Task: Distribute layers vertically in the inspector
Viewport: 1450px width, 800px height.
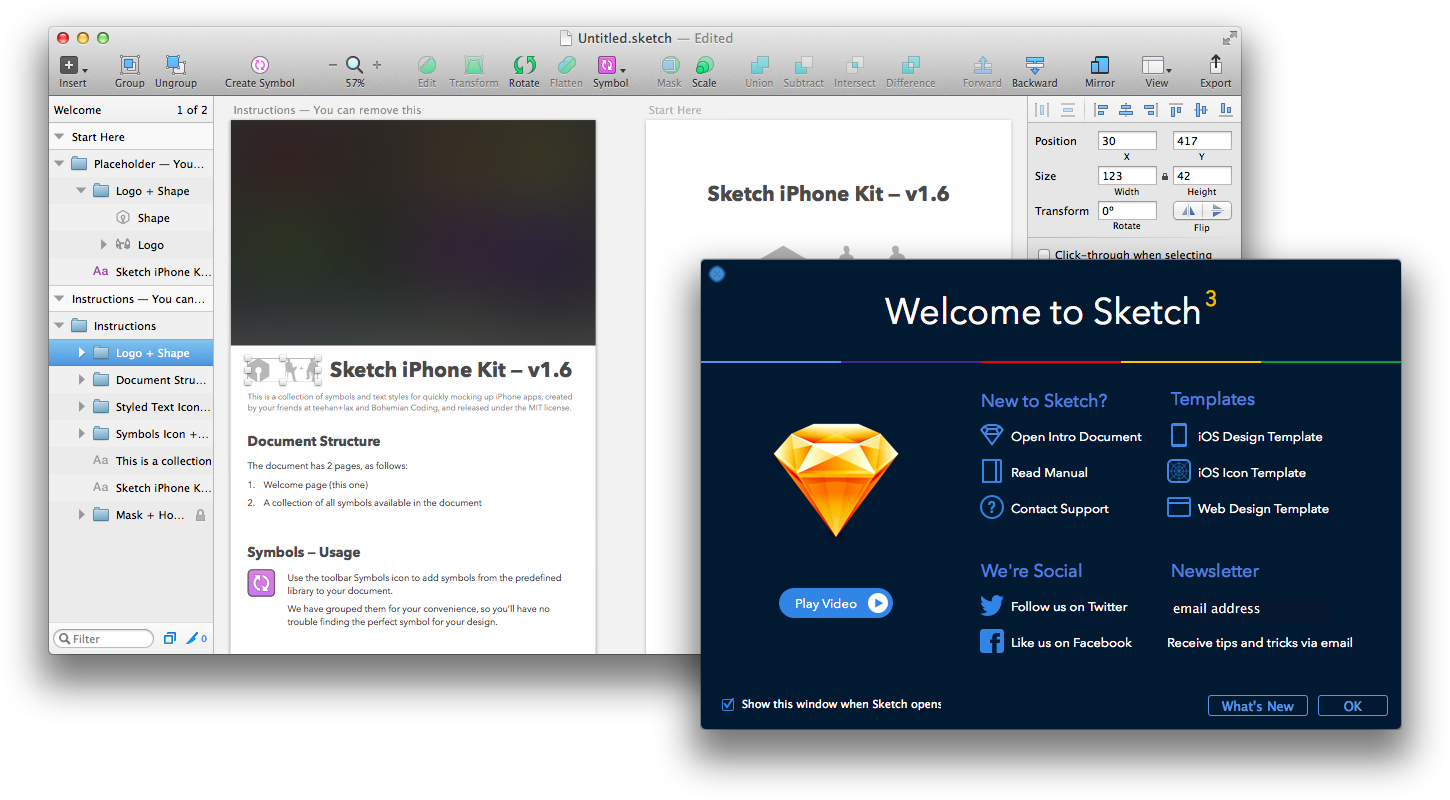Action: tap(1068, 110)
